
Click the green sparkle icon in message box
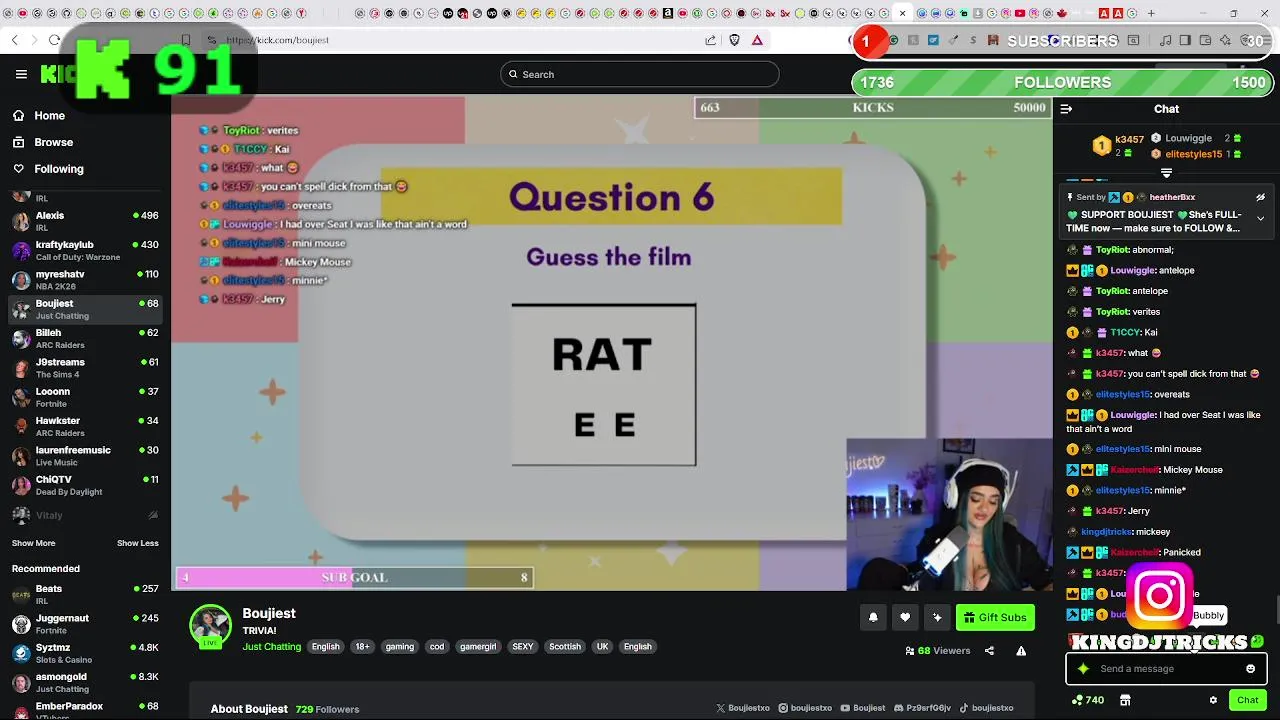pyautogui.click(x=1083, y=669)
